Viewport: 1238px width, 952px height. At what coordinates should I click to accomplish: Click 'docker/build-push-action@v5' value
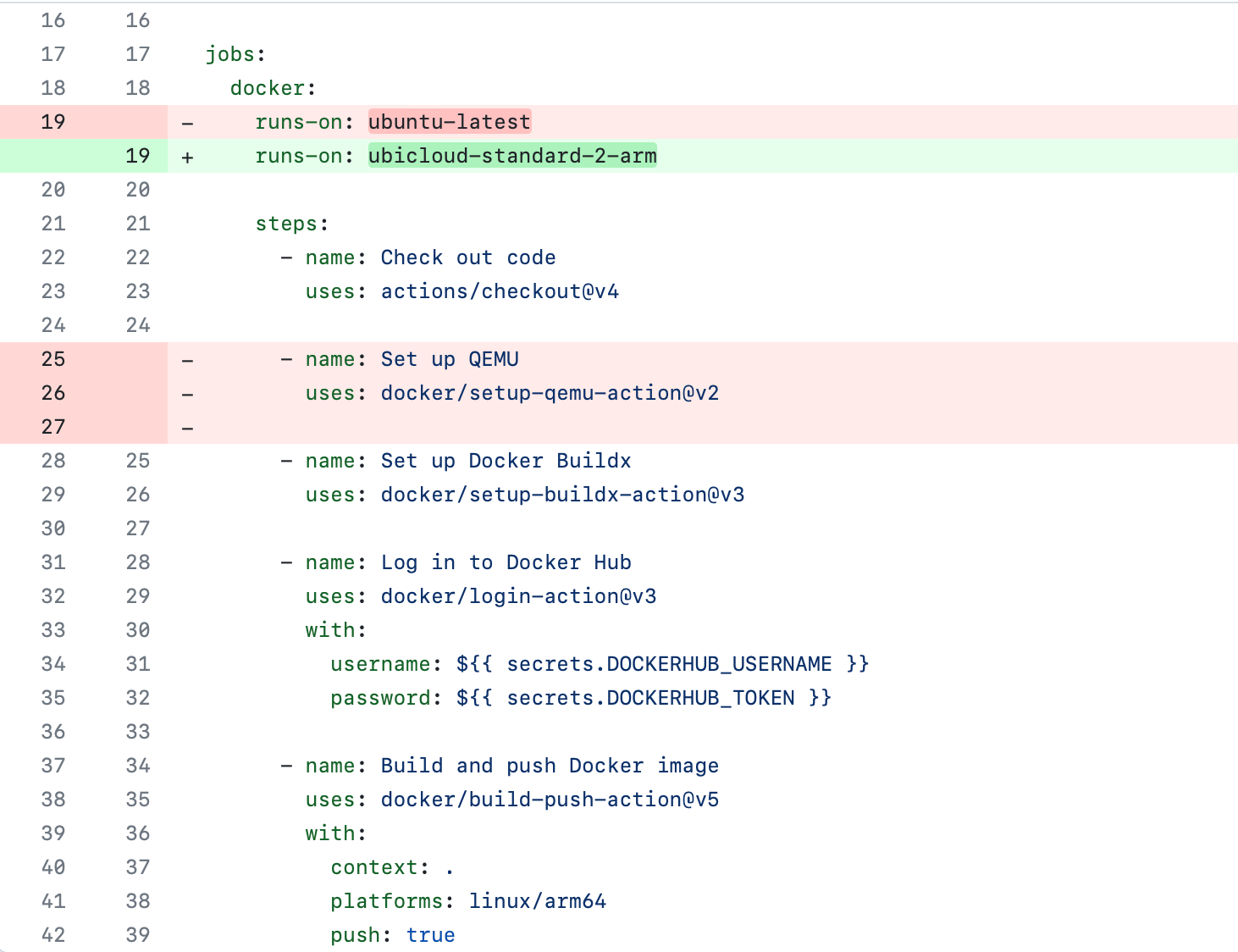[x=550, y=800]
